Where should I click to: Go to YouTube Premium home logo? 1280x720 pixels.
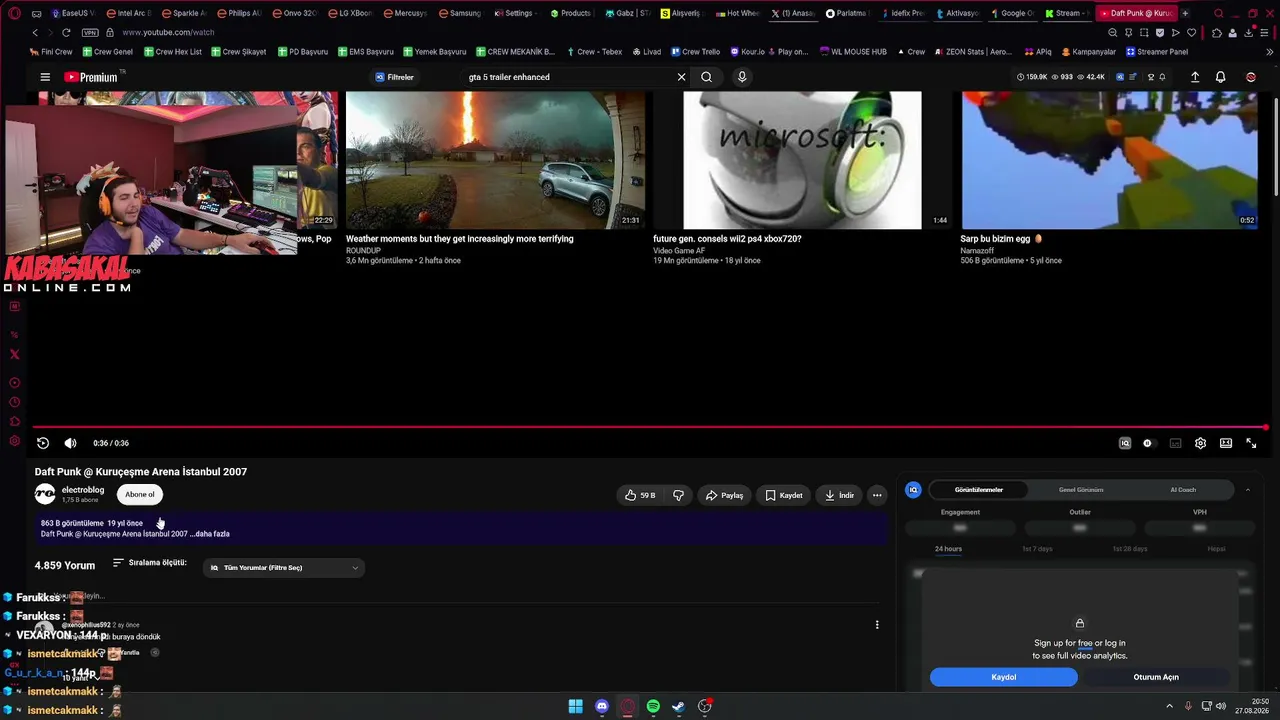[x=91, y=77]
